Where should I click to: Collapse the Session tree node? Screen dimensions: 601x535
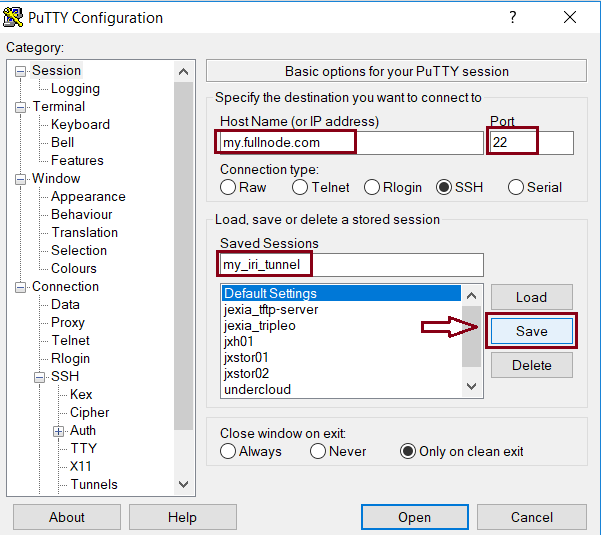point(20,71)
